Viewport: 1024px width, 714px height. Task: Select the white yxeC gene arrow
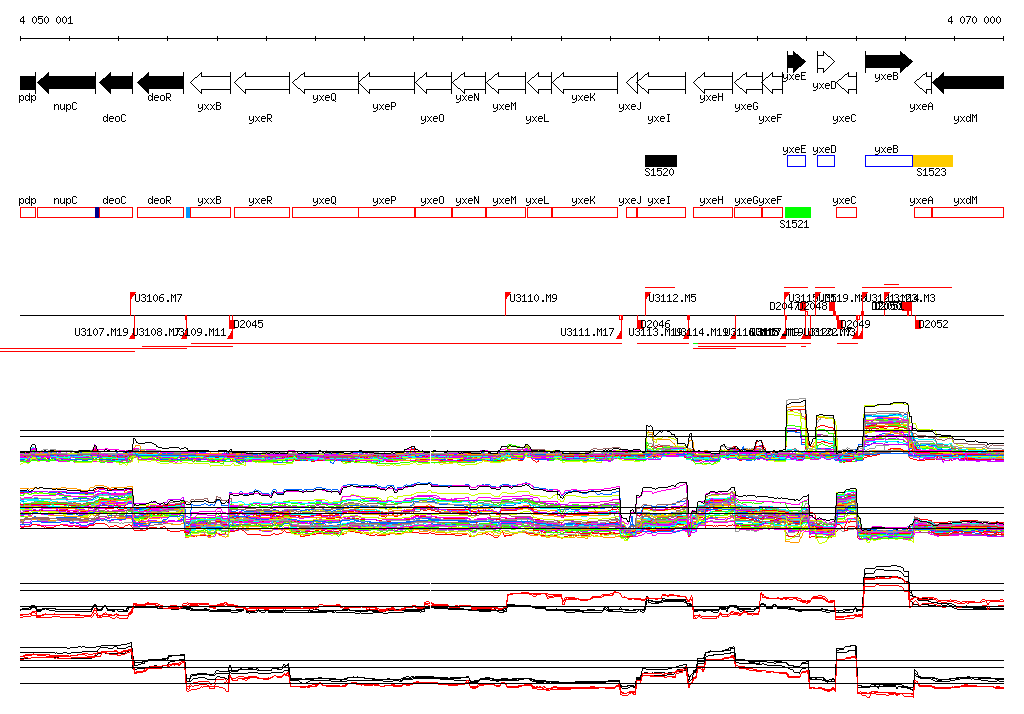click(846, 83)
